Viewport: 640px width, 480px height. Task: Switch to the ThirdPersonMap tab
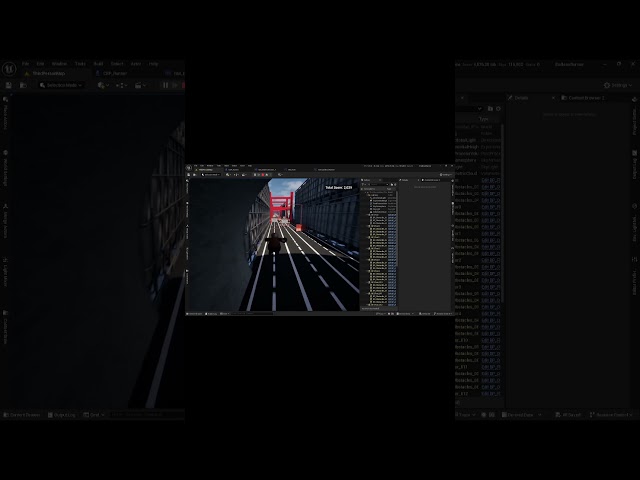[49, 73]
